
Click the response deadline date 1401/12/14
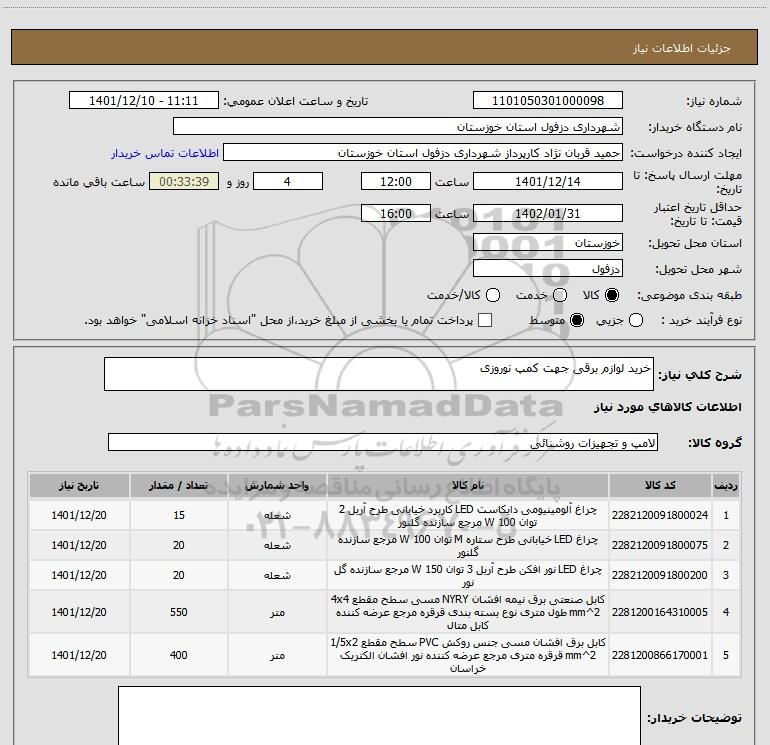coord(548,181)
